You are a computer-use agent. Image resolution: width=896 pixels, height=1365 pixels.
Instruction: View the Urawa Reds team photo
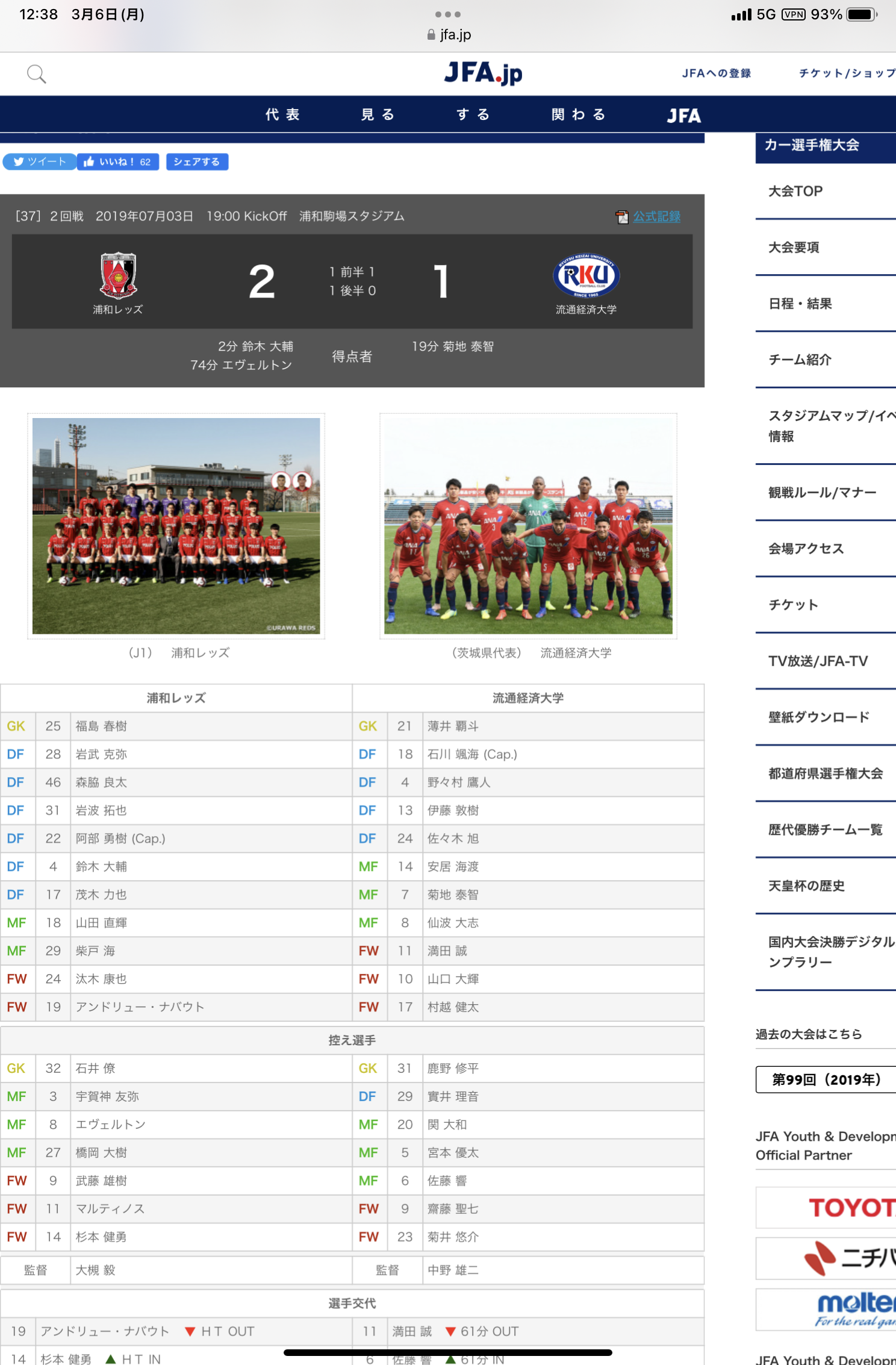[x=176, y=526]
